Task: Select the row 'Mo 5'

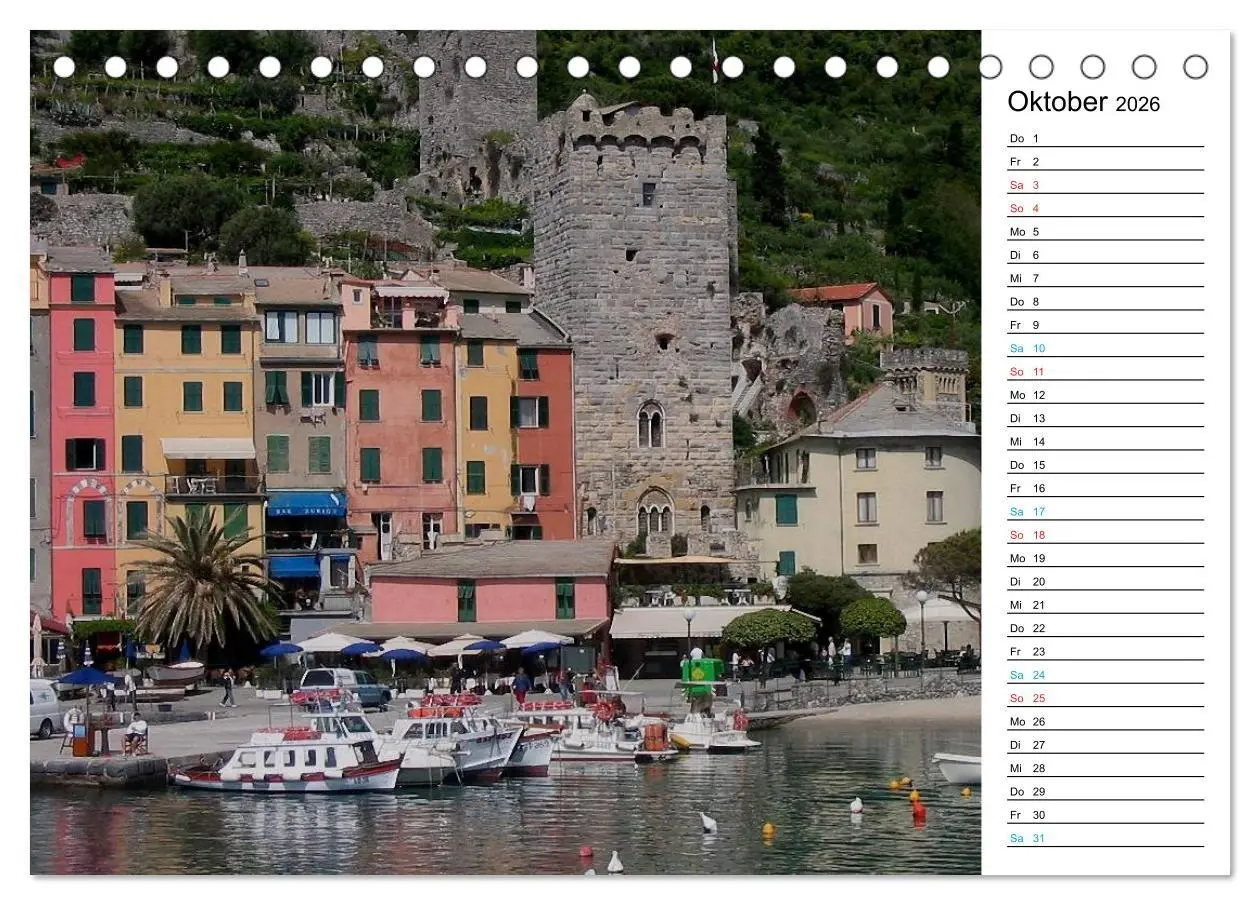Action: tap(1105, 231)
